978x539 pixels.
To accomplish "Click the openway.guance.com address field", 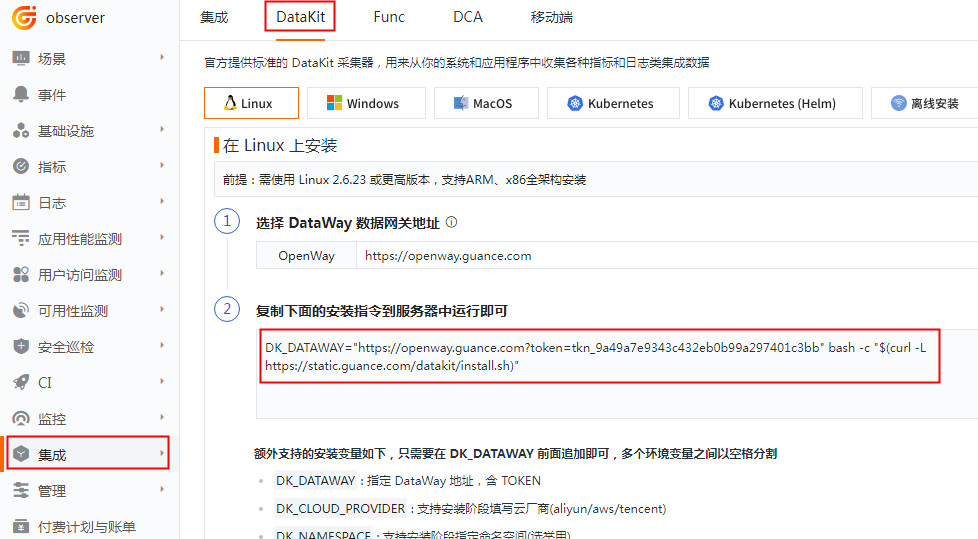I will point(667,256).
